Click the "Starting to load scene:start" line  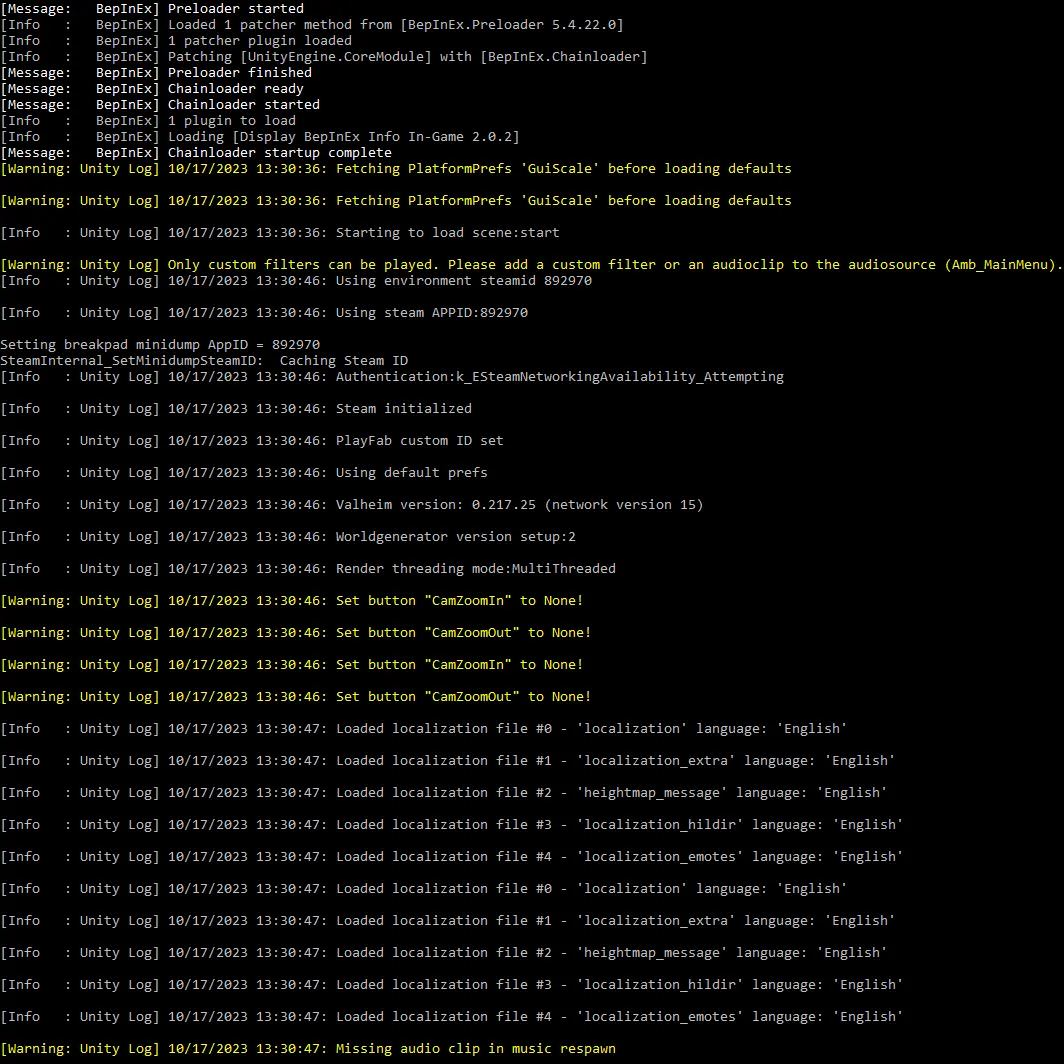280,233
